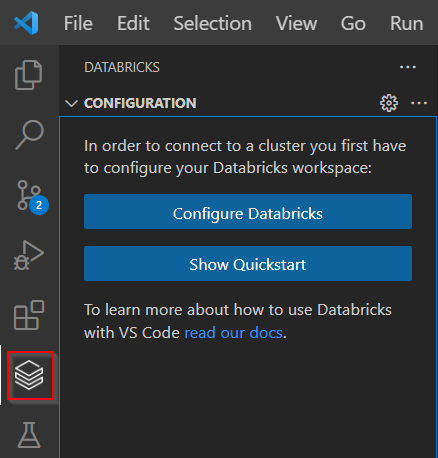Open the Explorer view in activity bar
438x458 pixels.
(x=29, y=75)
